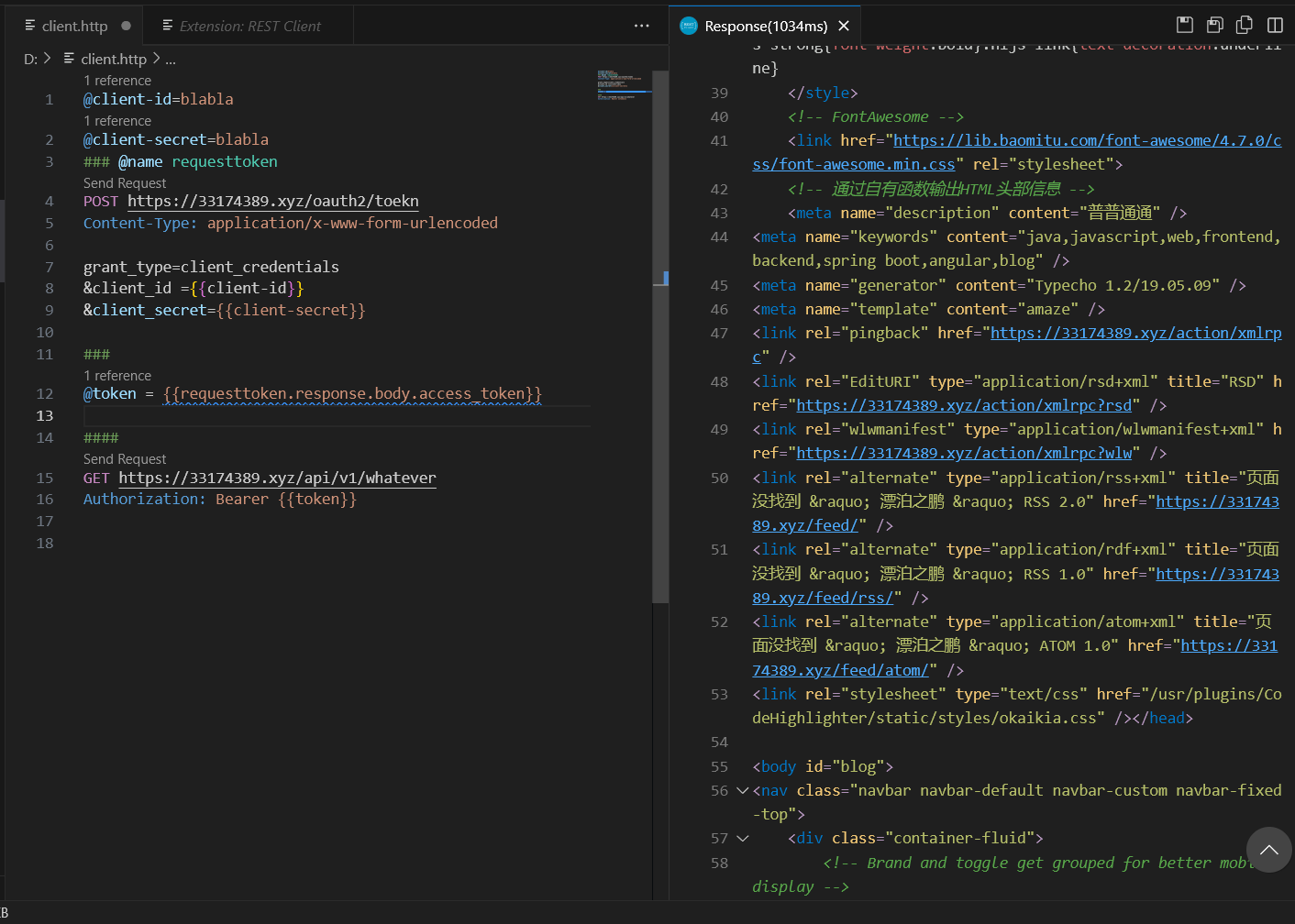Save full response icon in response toolbar
The height and width of the screenshot is (924, 1295).
point(1185,25)
